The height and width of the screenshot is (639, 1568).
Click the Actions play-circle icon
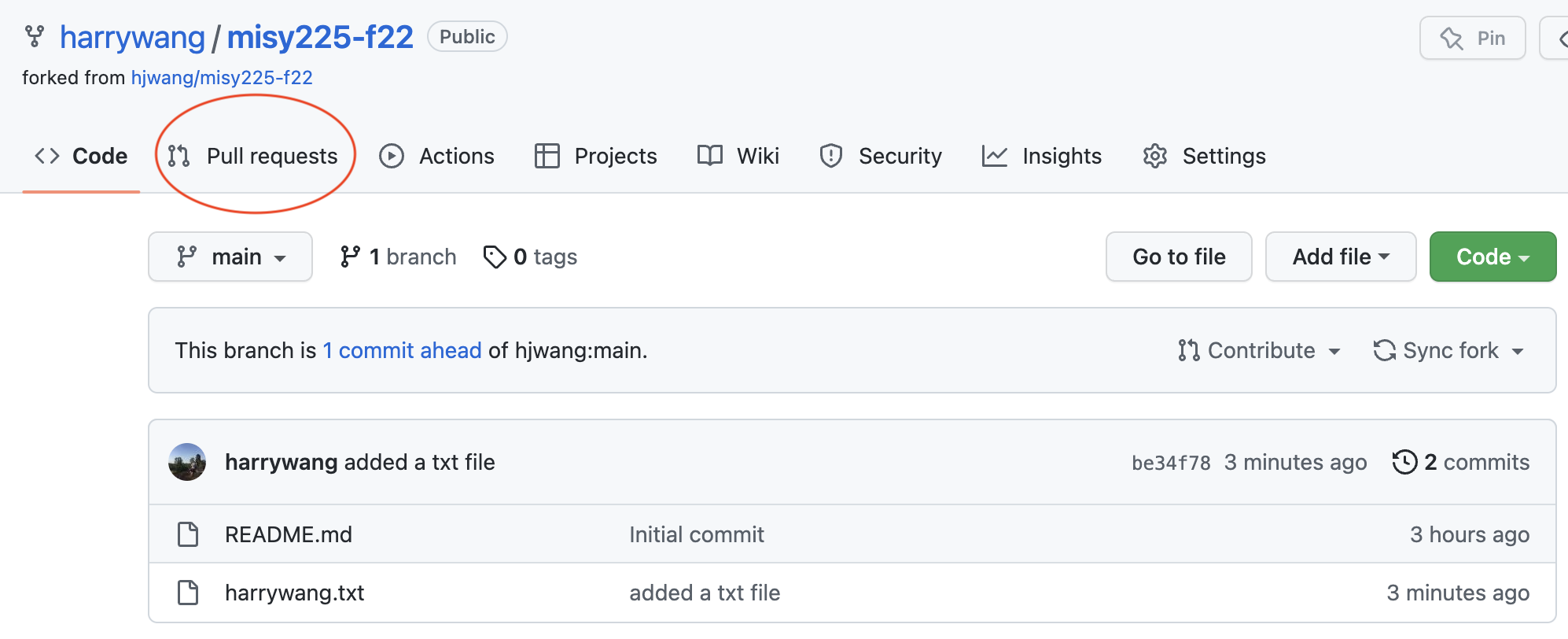coord(392,156)
